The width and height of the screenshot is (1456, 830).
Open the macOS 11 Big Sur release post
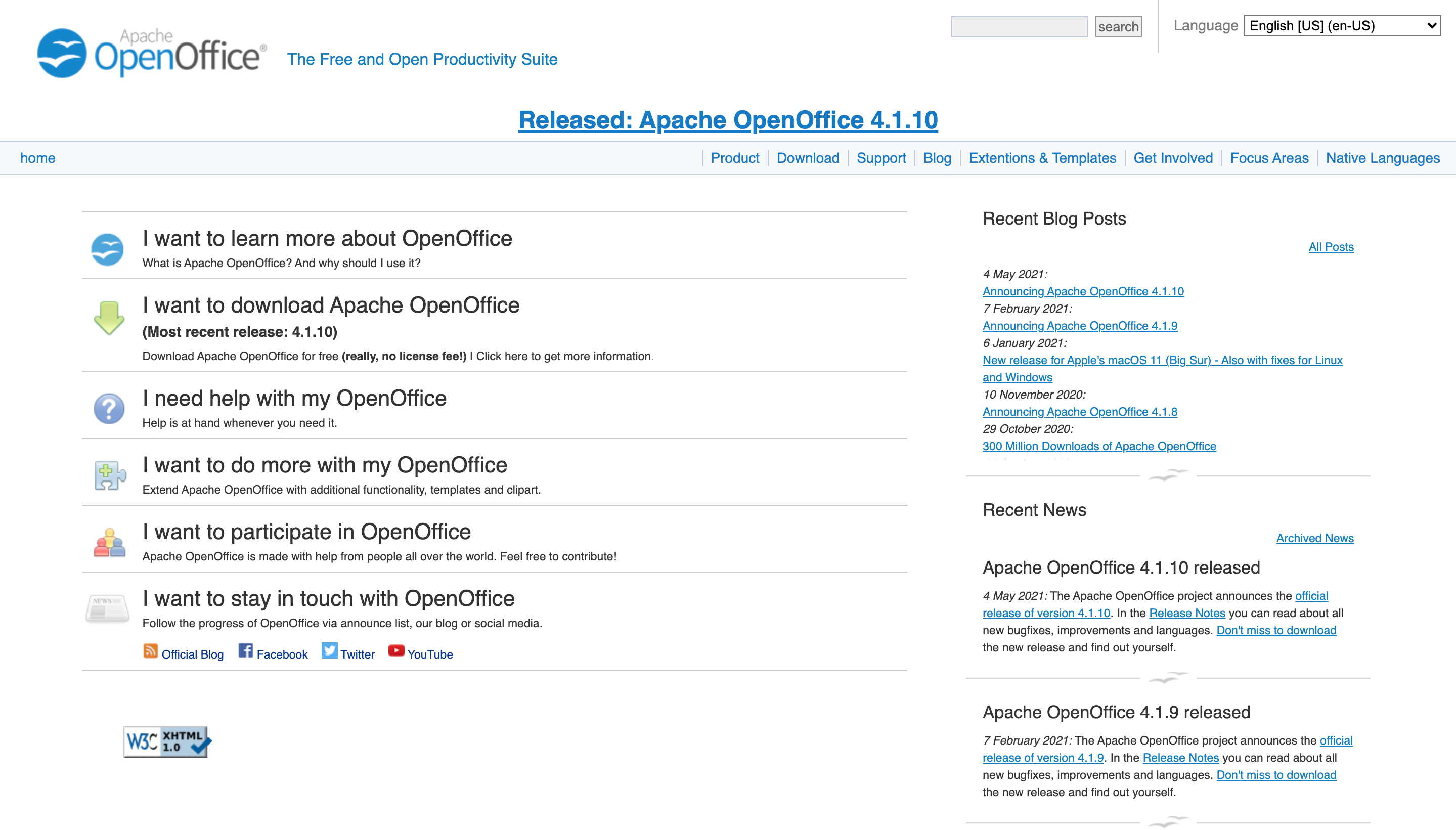click(x=1162, y=368)
